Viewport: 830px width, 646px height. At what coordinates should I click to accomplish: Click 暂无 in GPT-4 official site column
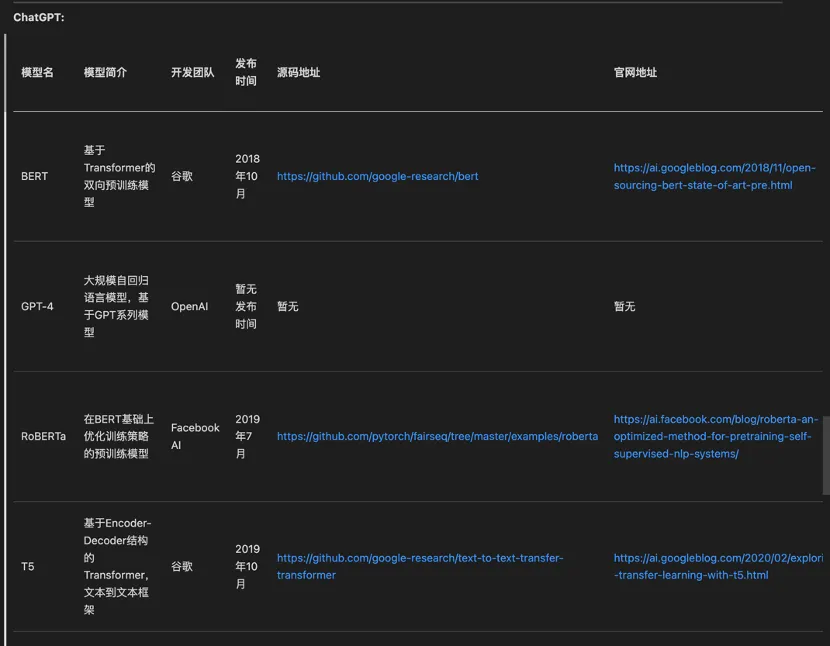point(624,307)
